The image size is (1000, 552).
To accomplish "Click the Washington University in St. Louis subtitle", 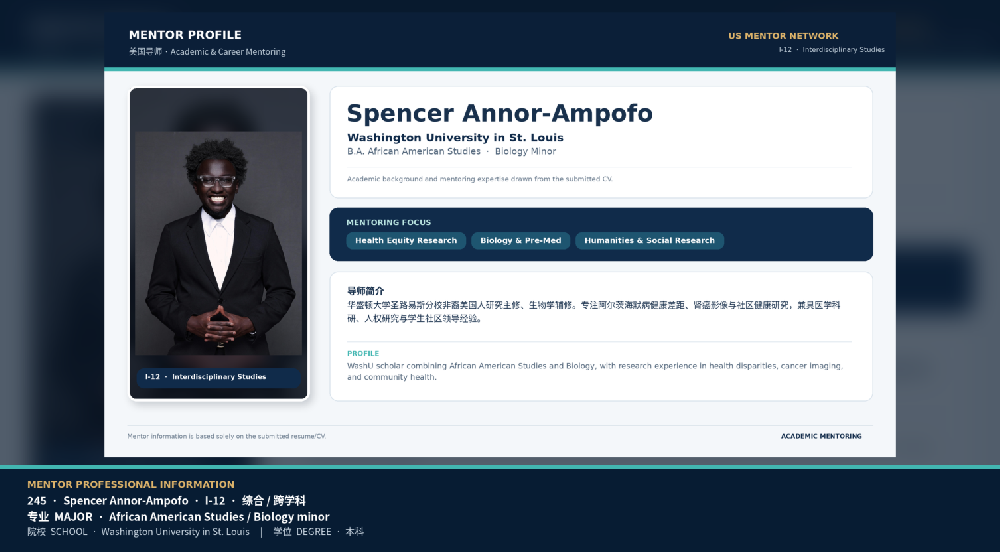I will tap(455, 138).
